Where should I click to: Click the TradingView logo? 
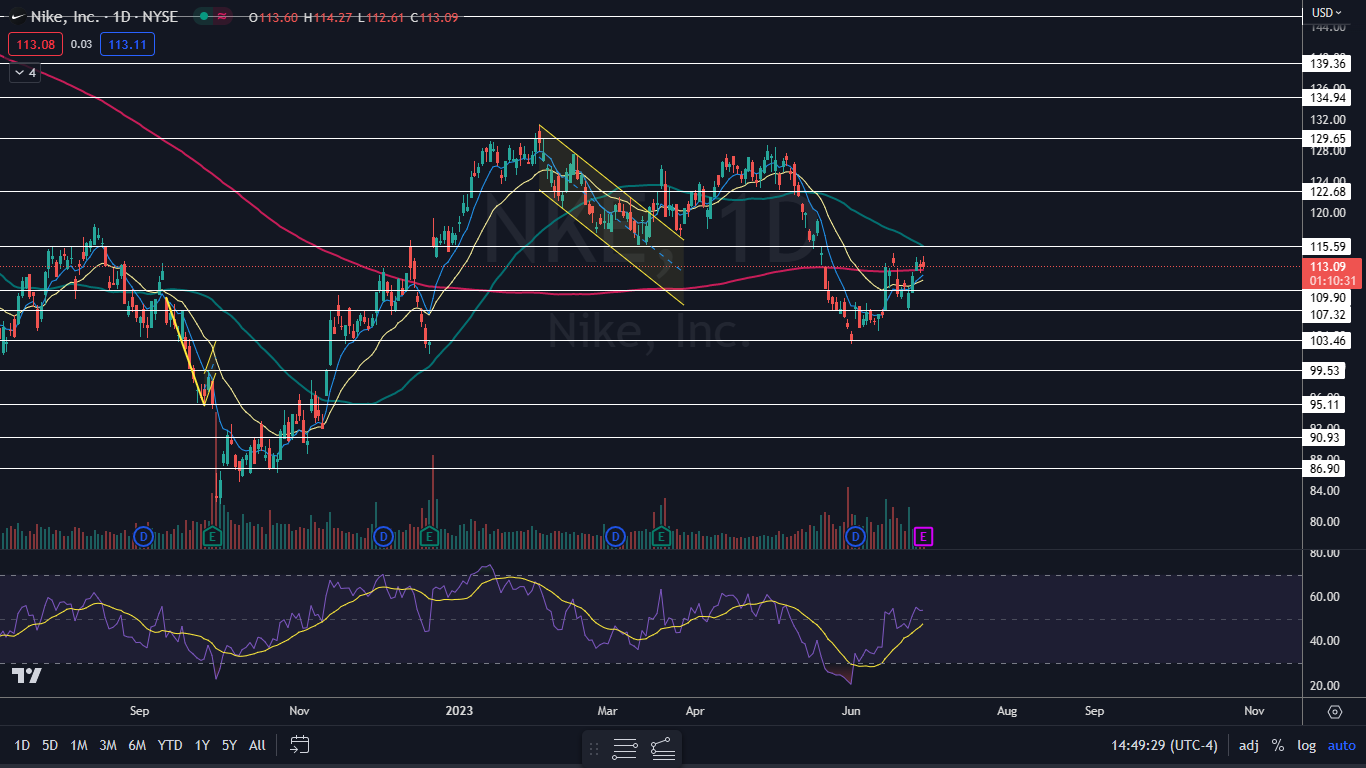coord(27,676)
